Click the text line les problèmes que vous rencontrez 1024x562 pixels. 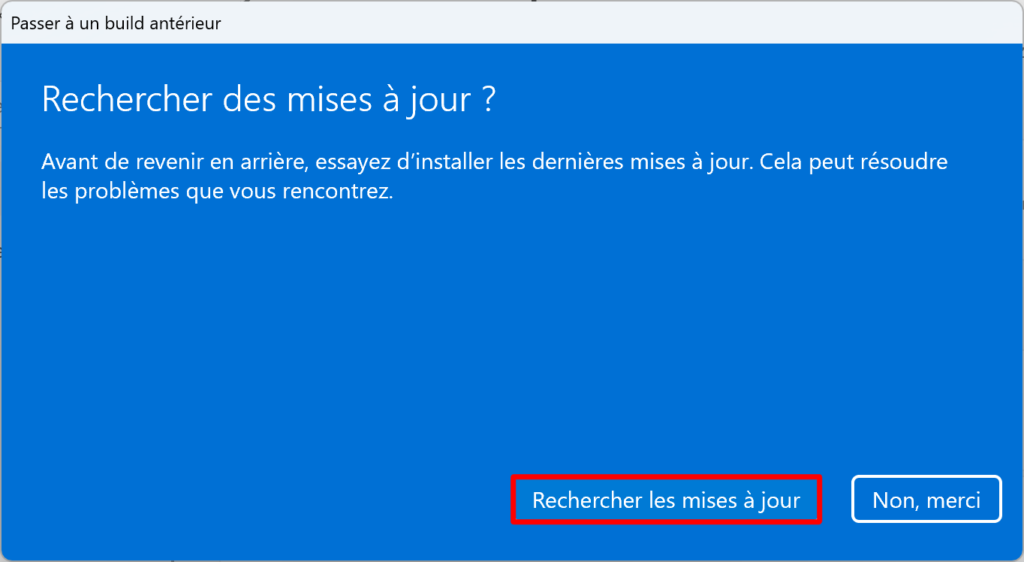[217, 192]
